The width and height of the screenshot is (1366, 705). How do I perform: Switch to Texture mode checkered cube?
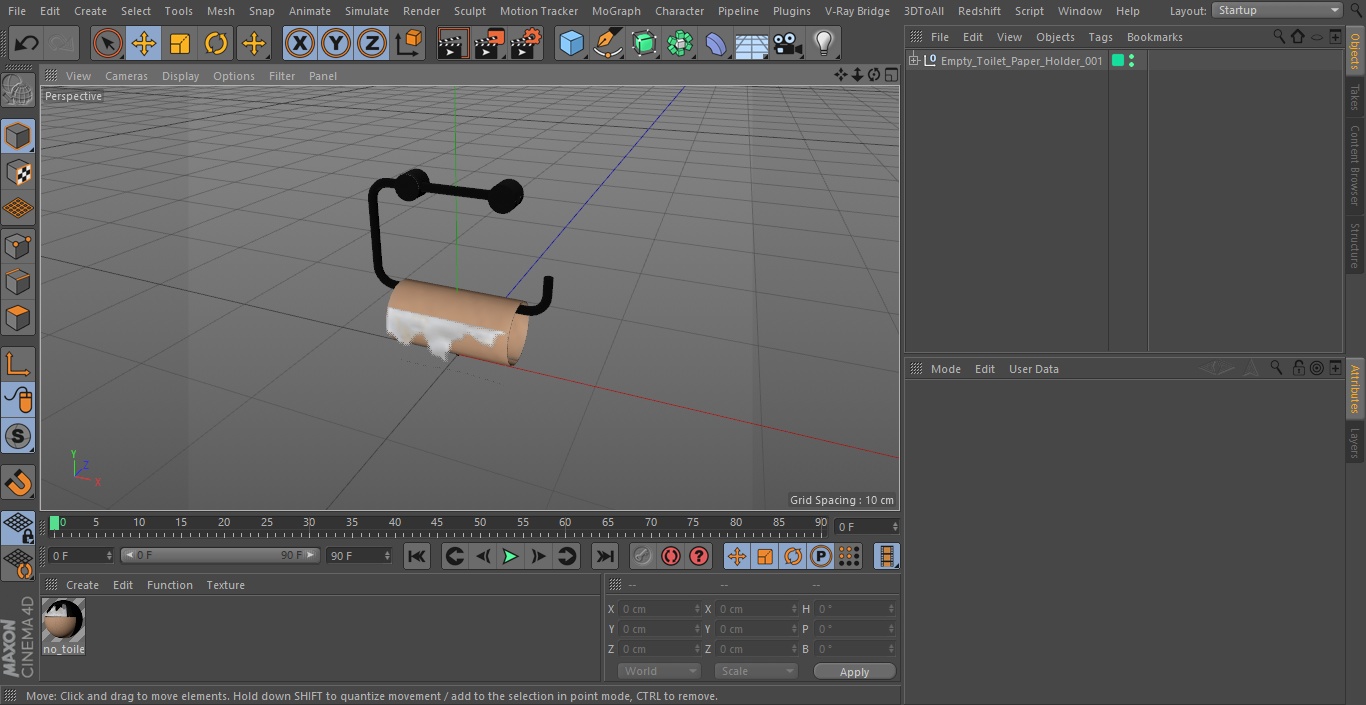(x=18, y=172)
